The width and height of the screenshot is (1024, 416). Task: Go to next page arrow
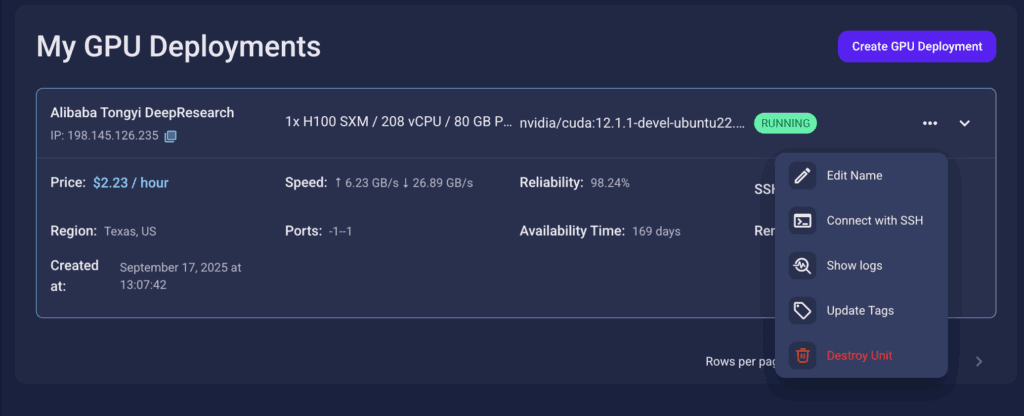coord(978,361)
